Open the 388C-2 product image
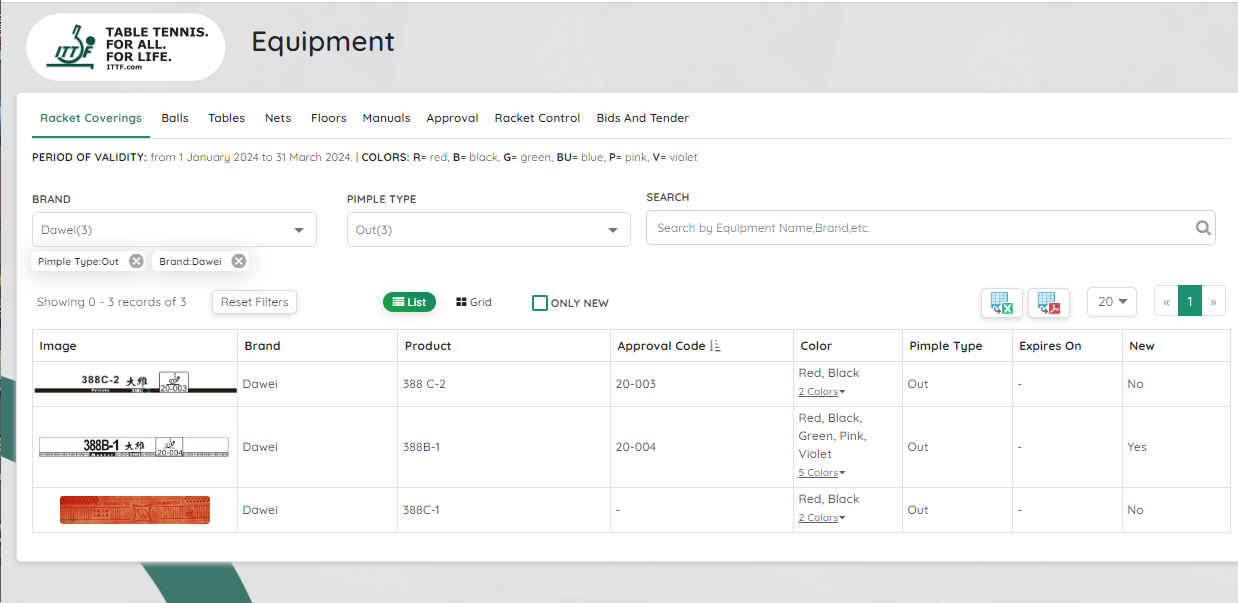This screenshot has width=1238, height=603. click(136, 383)
